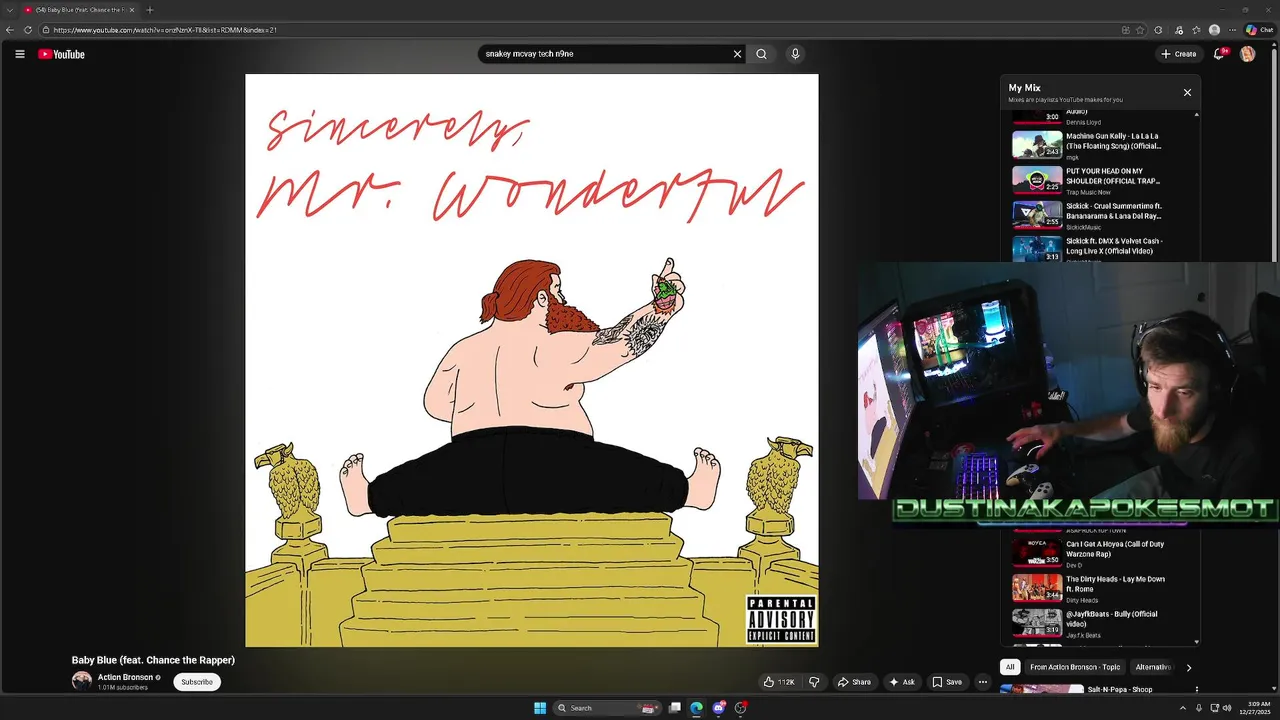This screenshot has width=1280, height=720.
Task: Clear the search box text
Action: point(738,54)
